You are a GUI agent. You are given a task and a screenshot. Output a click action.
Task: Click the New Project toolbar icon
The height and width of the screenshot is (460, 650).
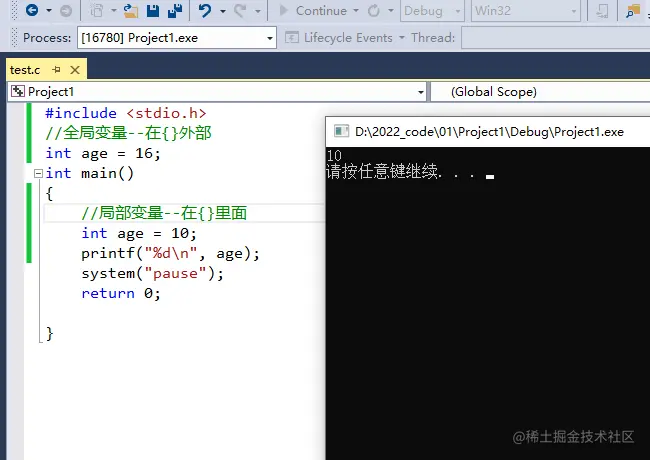pyautogui.click(x=97, y=11)
